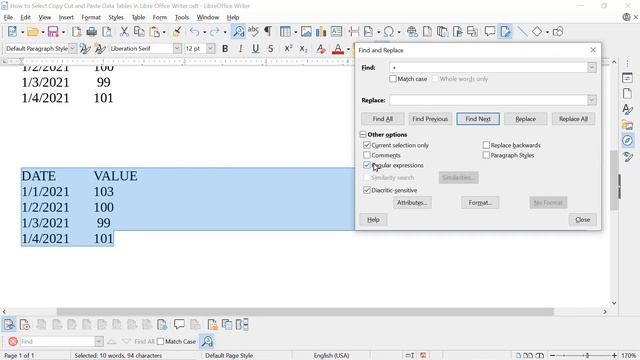Open the font color dropdown arrow
Viewport: 640px width, 360px height.
[x=348, y=49]
